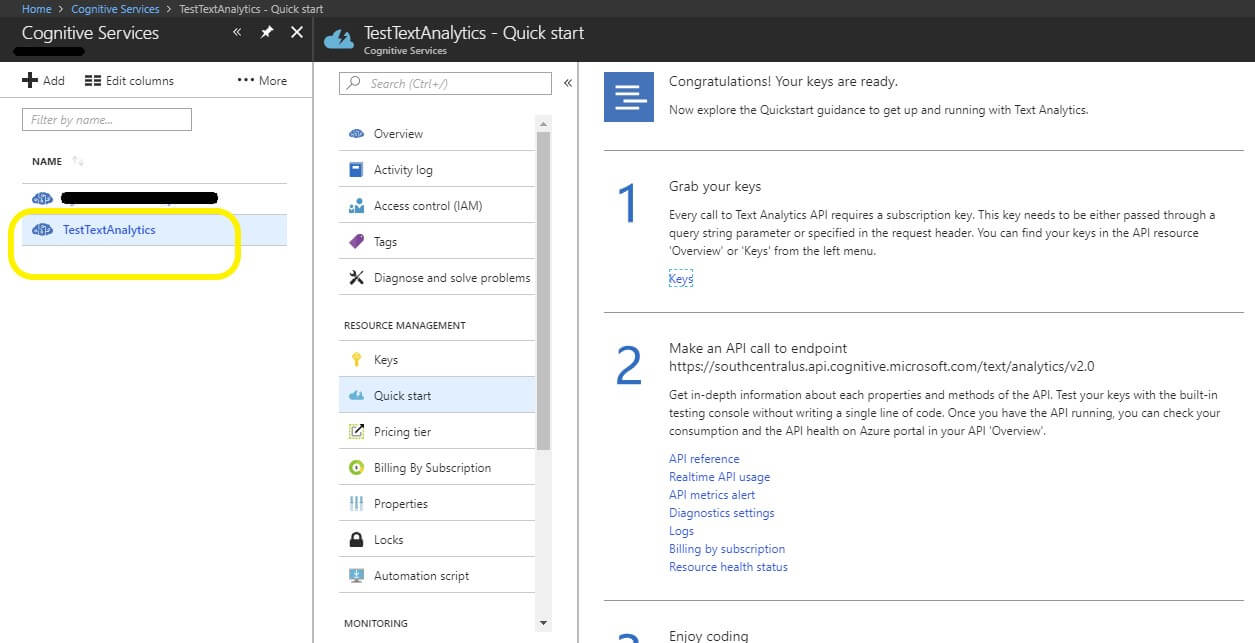
Task: Open the API metrics alert link
Action: (712, 495)
